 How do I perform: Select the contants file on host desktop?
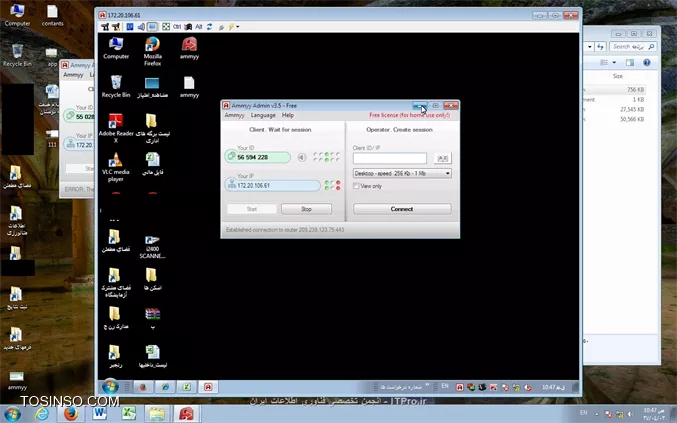coord(52,15)
